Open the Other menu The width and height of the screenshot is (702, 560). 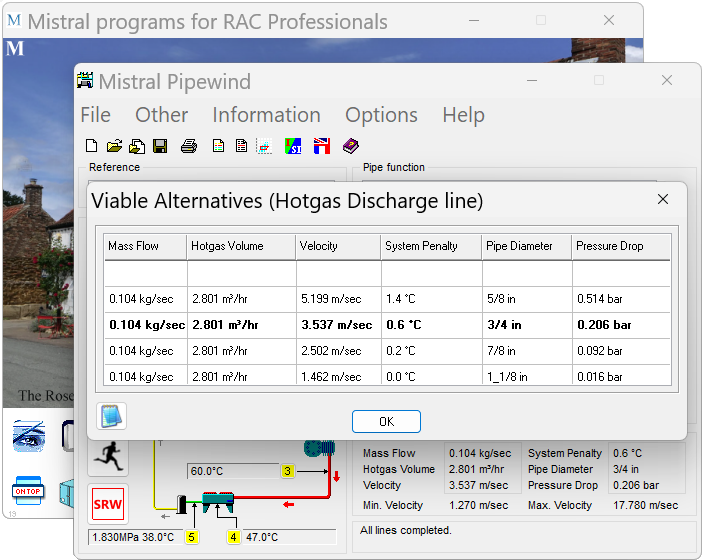[x=161, y=115]
